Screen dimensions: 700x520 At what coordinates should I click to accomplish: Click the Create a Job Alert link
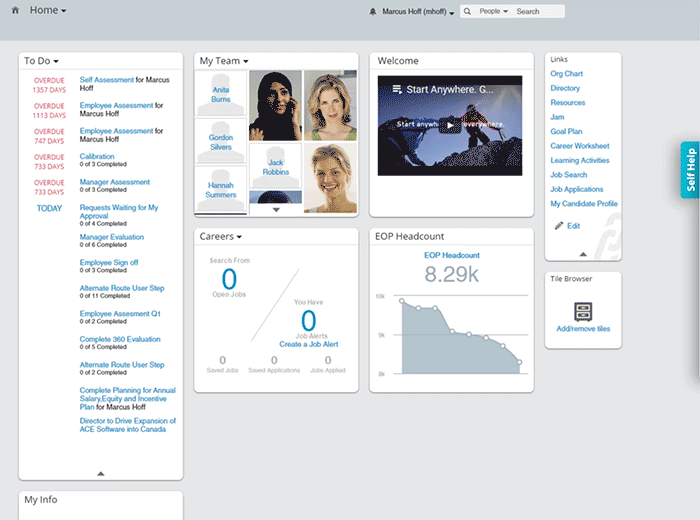(308, 344)
